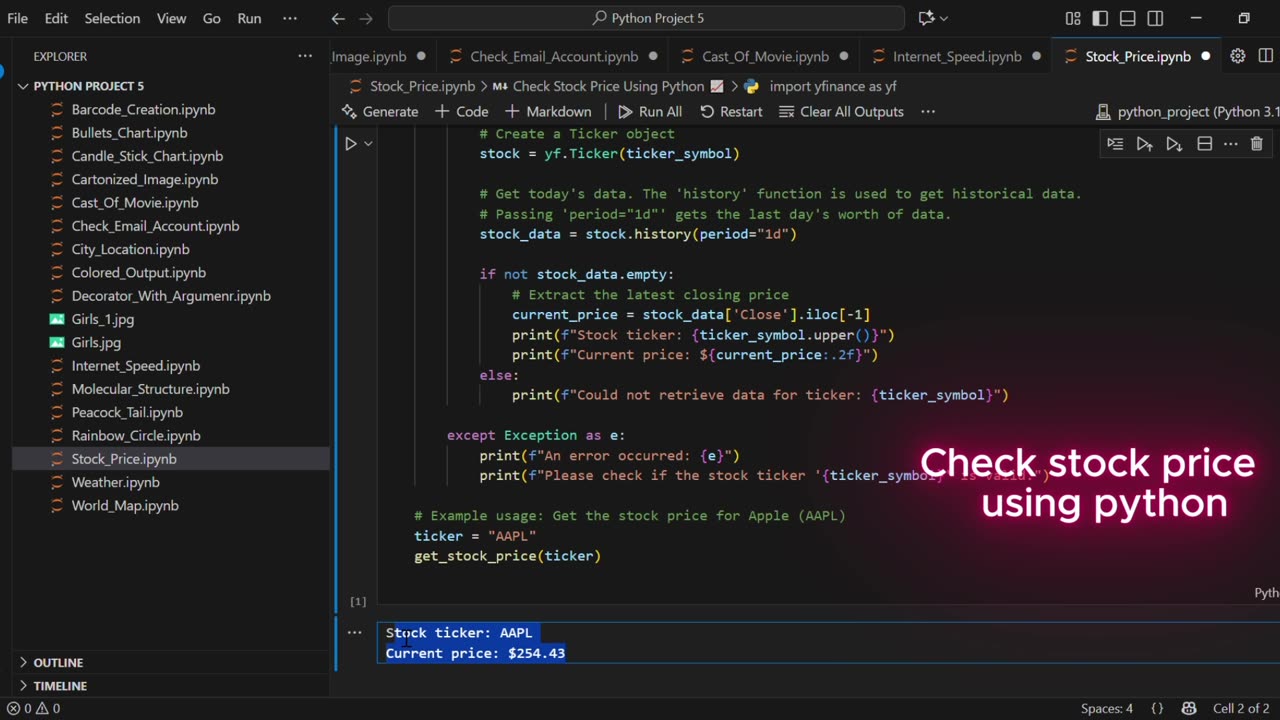Screen dimensions: 1280x720
Task: Open Candle_Stick_Chart.ipynb in Explorer
Action: (x=147, y=156)
